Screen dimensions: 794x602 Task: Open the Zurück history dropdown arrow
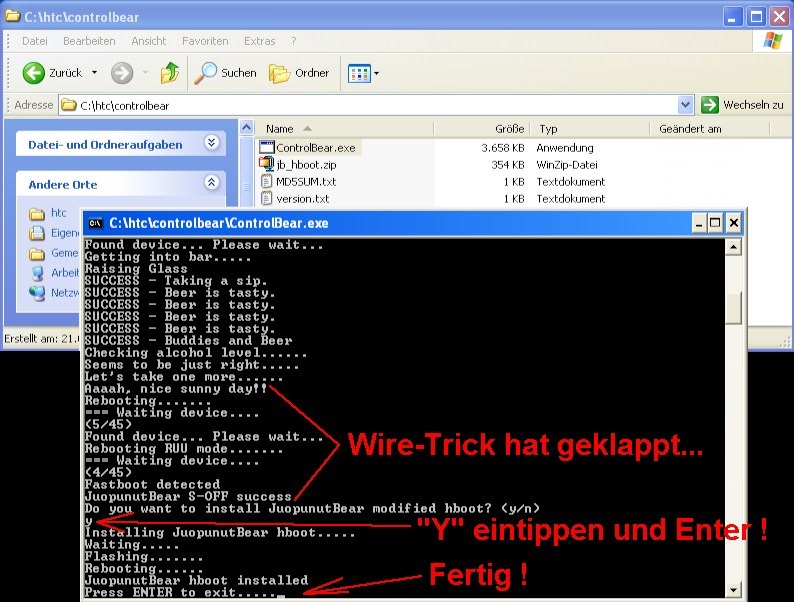(x=95, y=72)
